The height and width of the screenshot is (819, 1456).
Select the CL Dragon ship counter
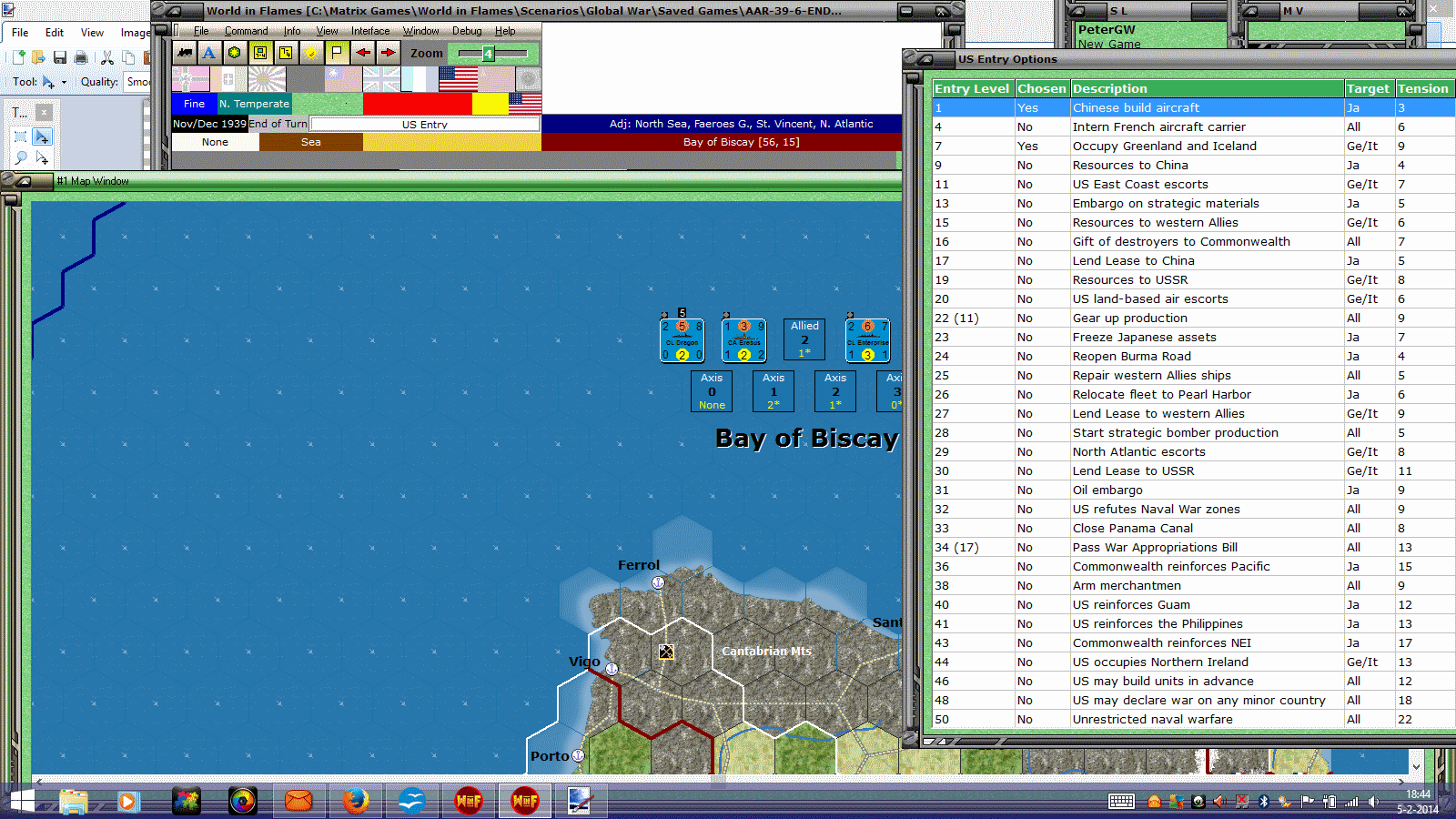coord(682,340)
